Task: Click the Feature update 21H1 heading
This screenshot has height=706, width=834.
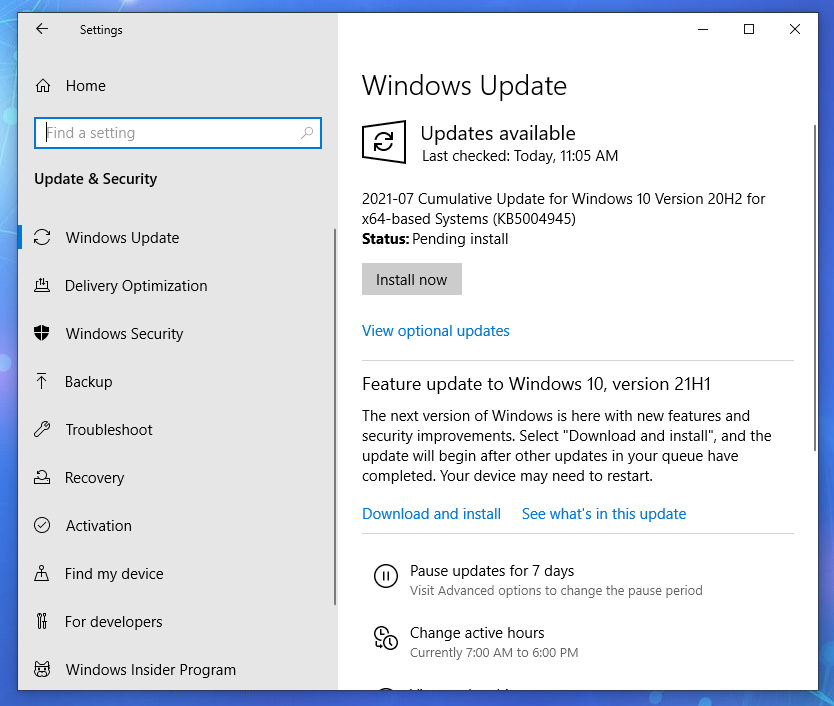Action: coord(536,384)
